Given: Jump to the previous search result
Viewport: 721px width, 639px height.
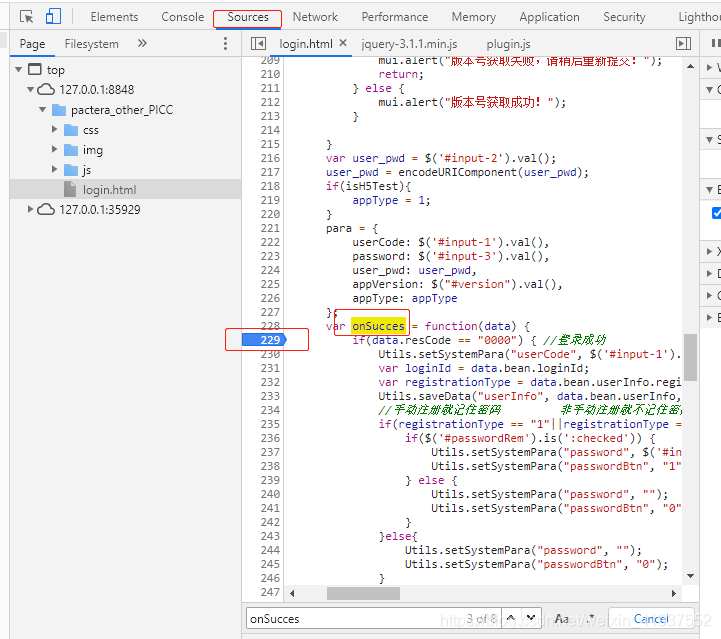Looking at the screenshot, I should (x=511, y=618).
